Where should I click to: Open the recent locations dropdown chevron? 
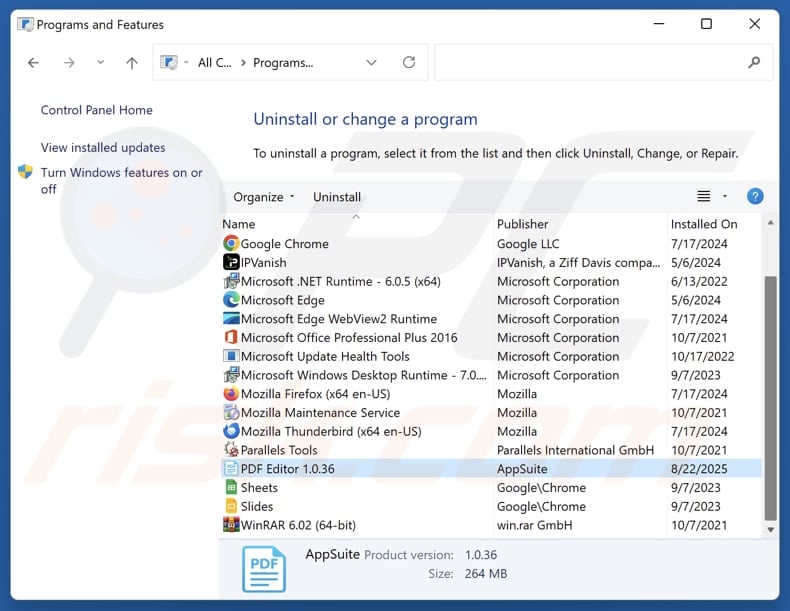101,62
